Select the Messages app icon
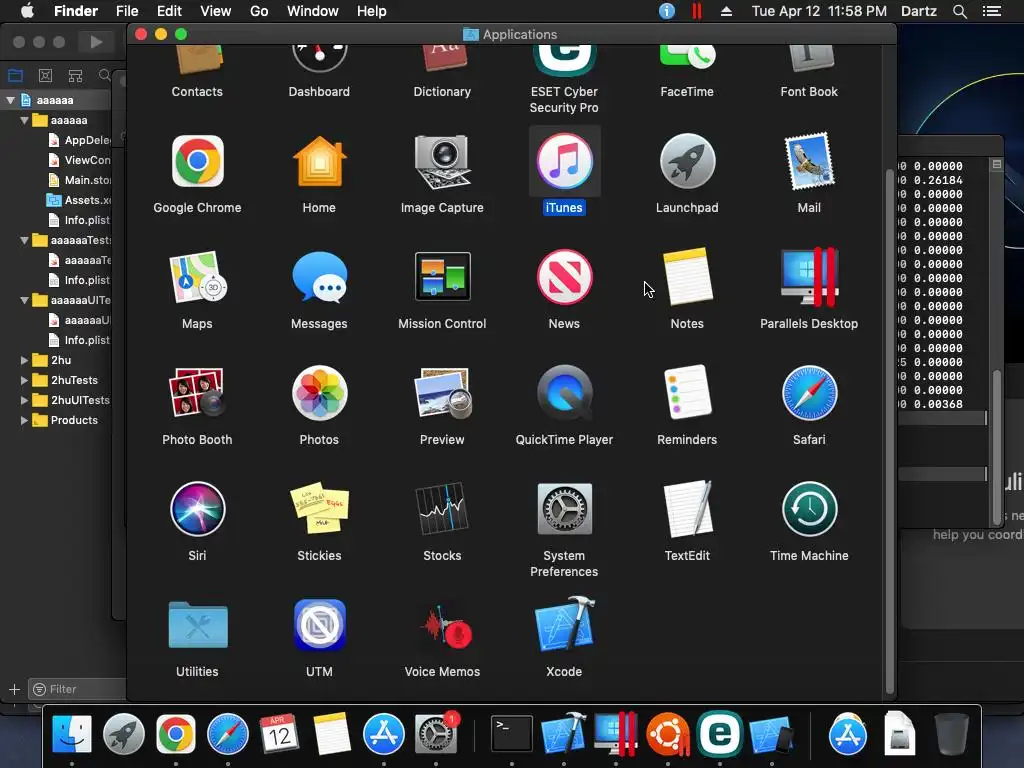 click(x=319, y=277)
